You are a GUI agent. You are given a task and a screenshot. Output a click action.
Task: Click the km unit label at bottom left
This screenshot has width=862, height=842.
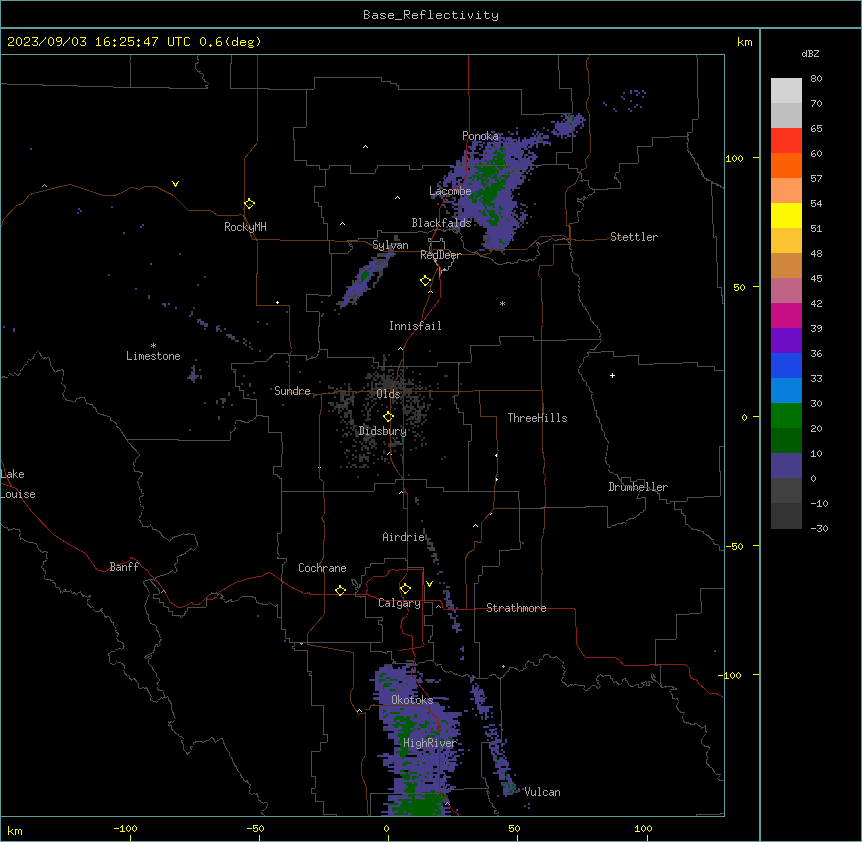point(15,831)
